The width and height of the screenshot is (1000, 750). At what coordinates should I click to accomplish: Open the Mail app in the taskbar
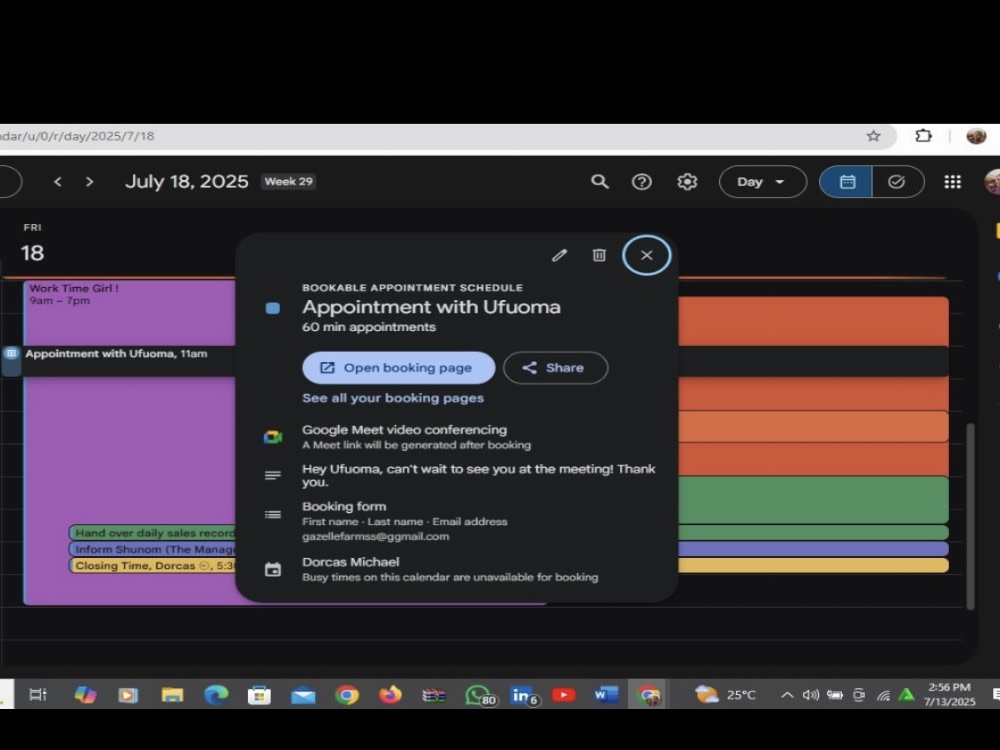303,695
